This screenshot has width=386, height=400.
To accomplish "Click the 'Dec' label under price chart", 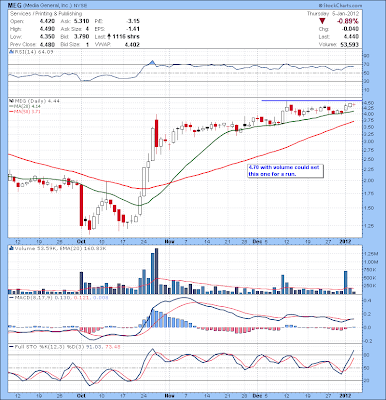I will 257,241.
